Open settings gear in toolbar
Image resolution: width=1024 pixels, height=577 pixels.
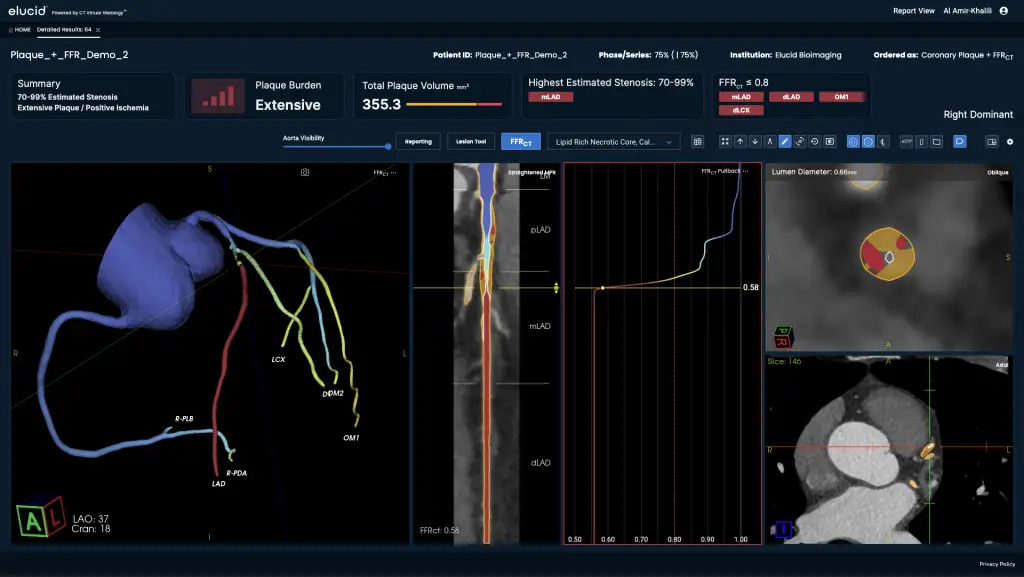[1010, 142]
